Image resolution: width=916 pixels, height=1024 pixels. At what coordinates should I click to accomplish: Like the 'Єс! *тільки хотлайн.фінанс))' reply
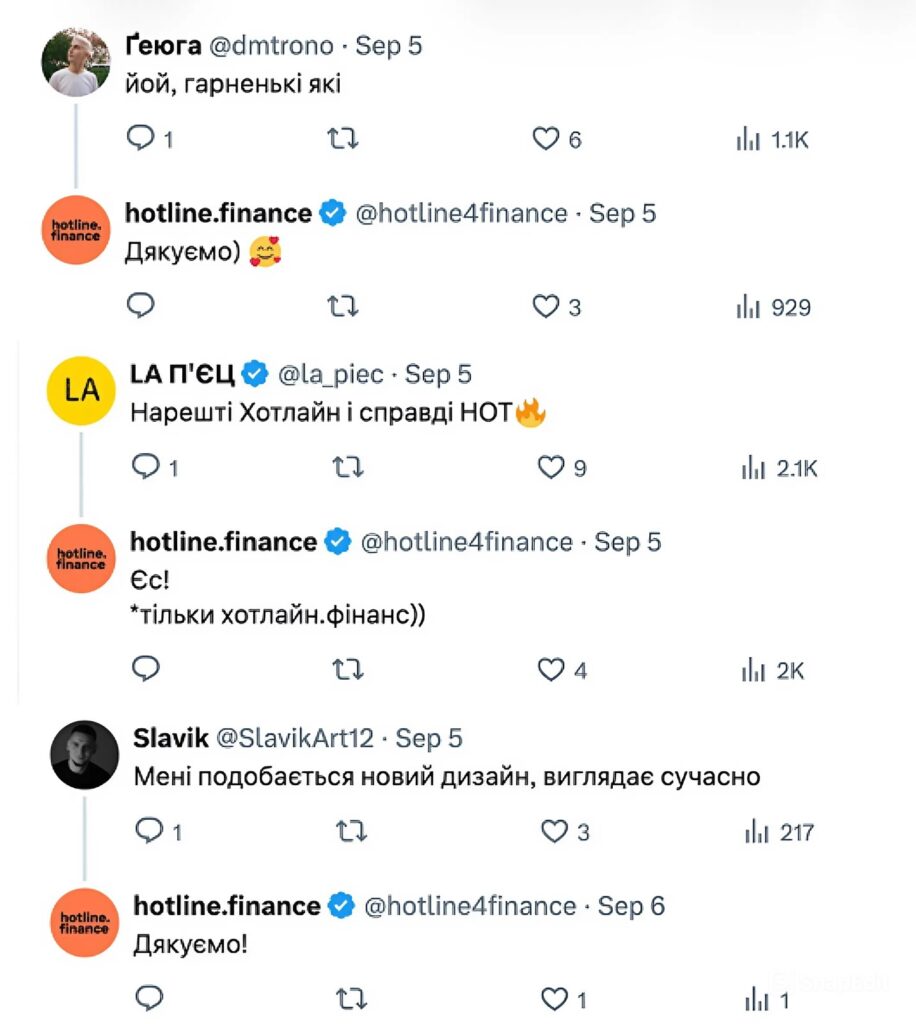click(x=551, y=670)
